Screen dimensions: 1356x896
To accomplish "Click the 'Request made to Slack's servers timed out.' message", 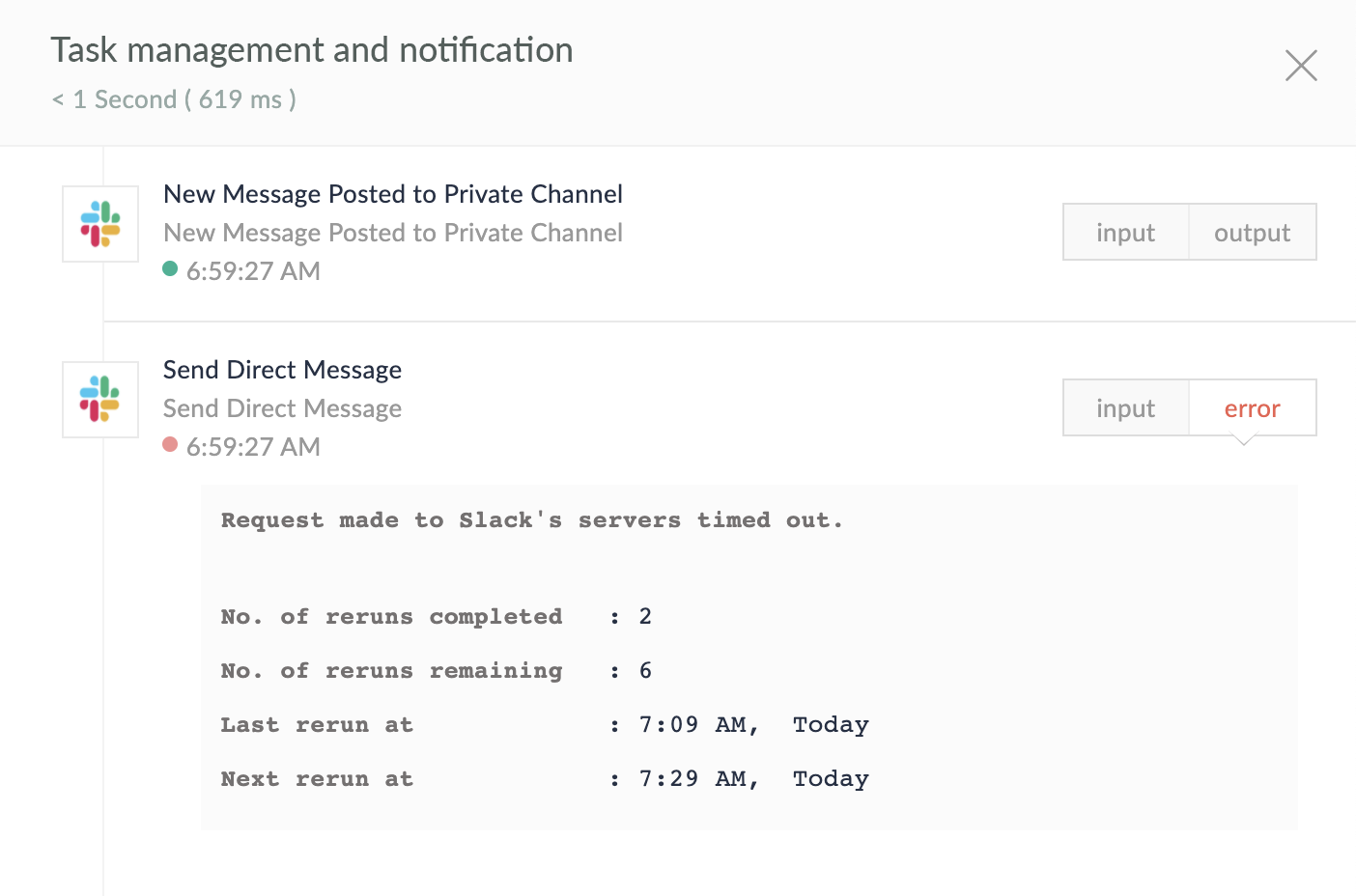I will pyautogui.click(x=532, y=520).
